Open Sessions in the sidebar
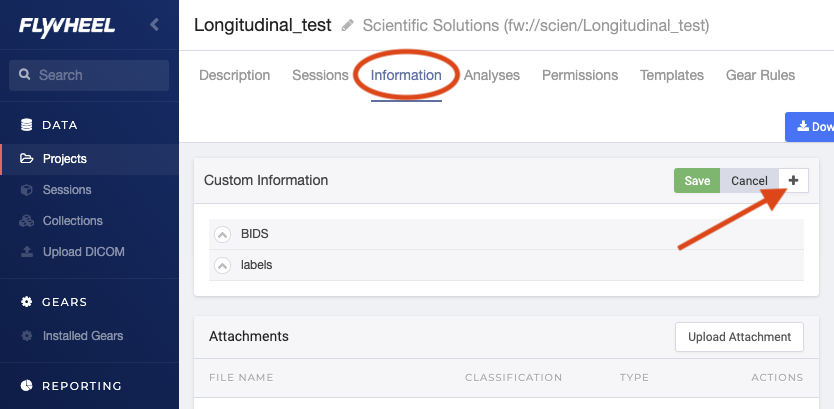834x409 pixels. click(x=67, y=190)
